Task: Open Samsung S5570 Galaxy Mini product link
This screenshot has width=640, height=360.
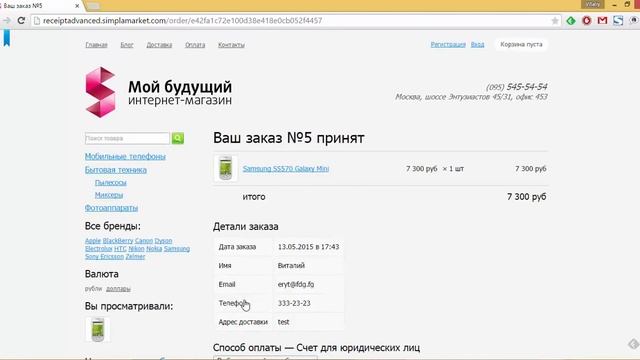Action: coord(286,169)
